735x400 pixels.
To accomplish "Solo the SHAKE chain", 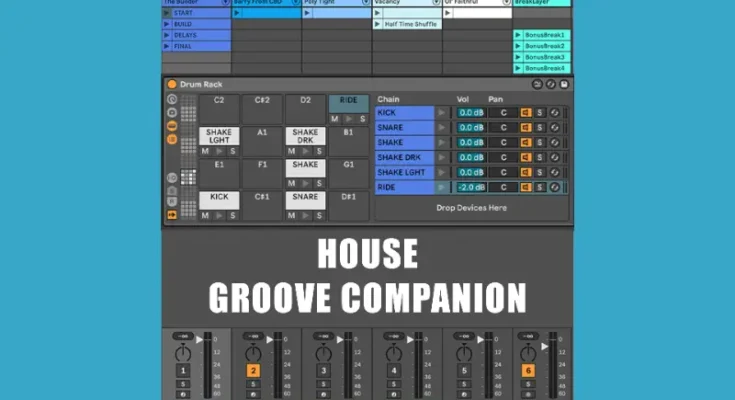I will click(540, 143).
